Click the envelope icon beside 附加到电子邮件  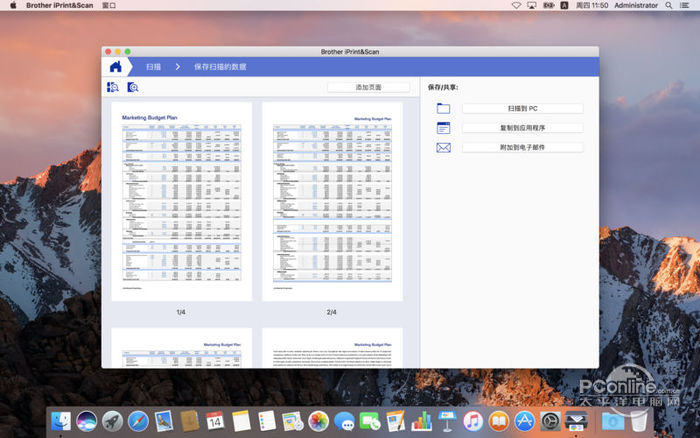[443, 147]
